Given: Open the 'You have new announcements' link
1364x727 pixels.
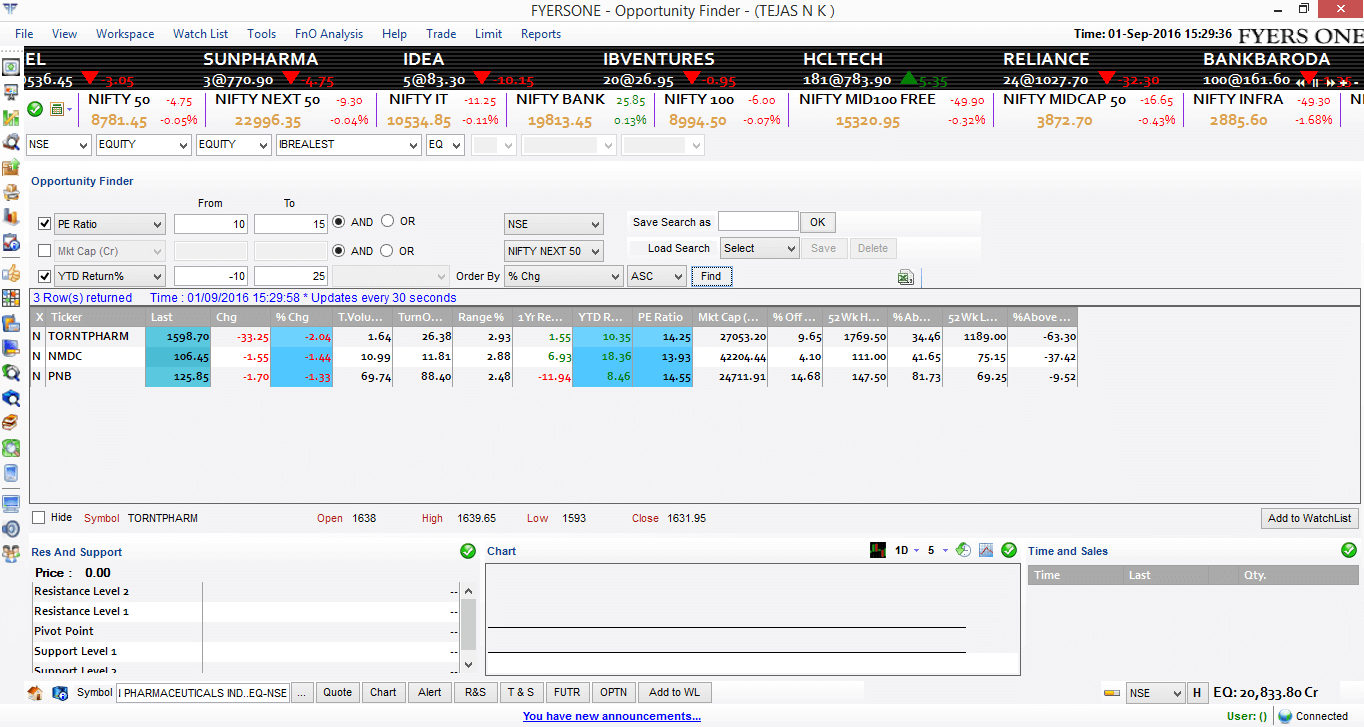Looking at the screenshot, I should tap(612, 716).
